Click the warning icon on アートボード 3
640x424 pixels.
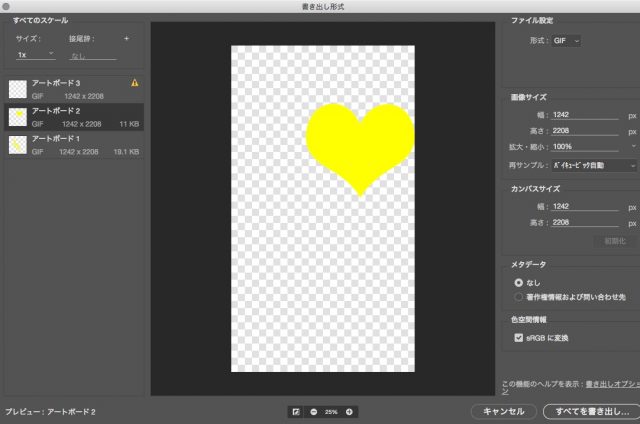coord(135,82)
